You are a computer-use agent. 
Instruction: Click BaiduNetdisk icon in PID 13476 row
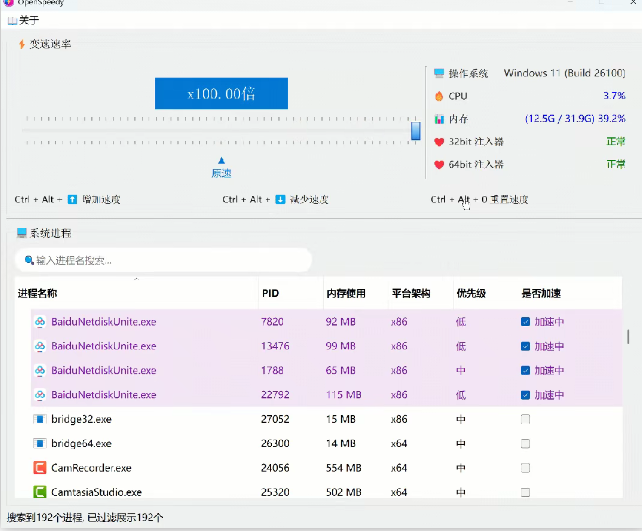(40, 346)
